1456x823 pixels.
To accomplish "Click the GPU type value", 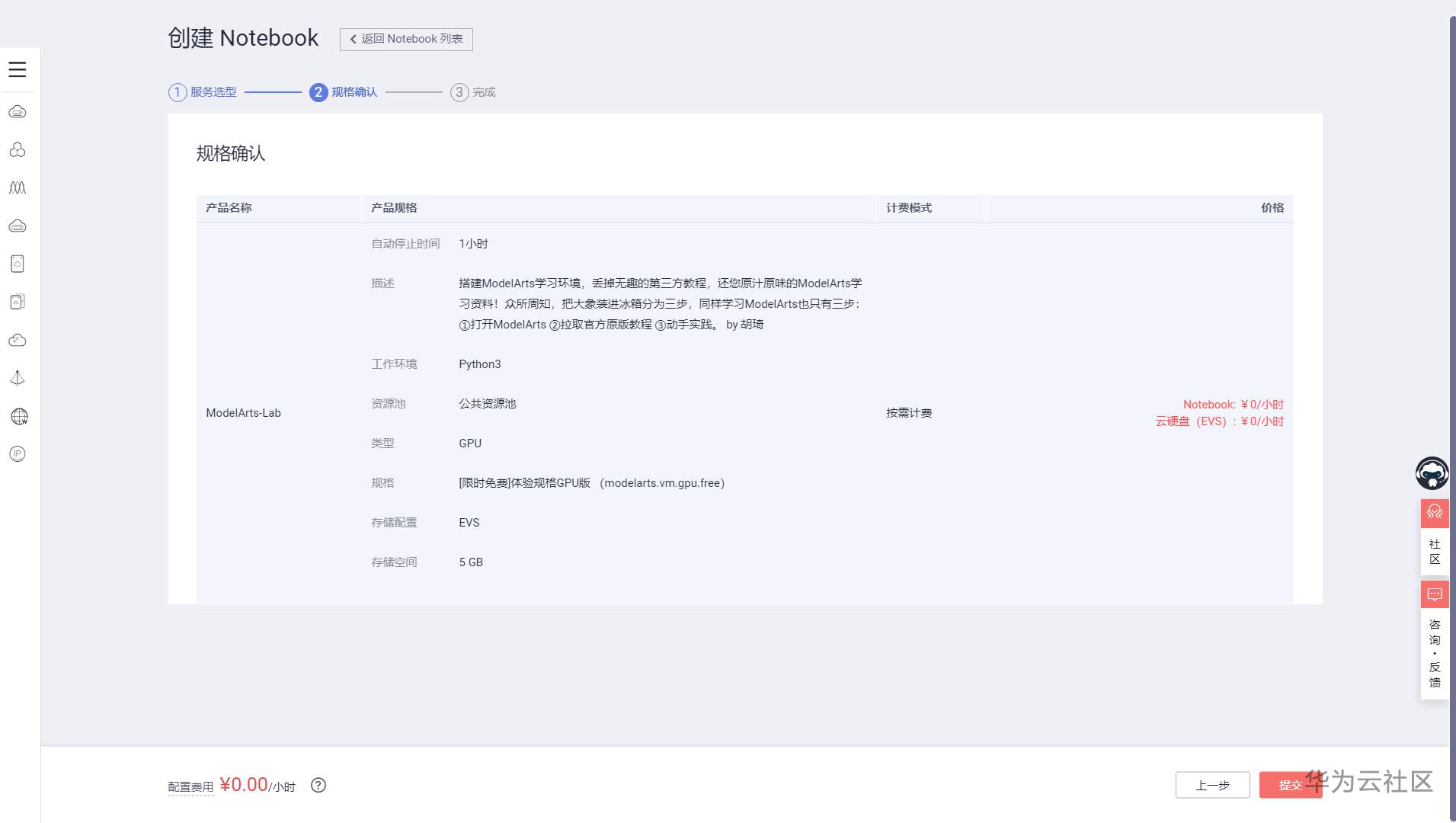I will coord(470,444).
